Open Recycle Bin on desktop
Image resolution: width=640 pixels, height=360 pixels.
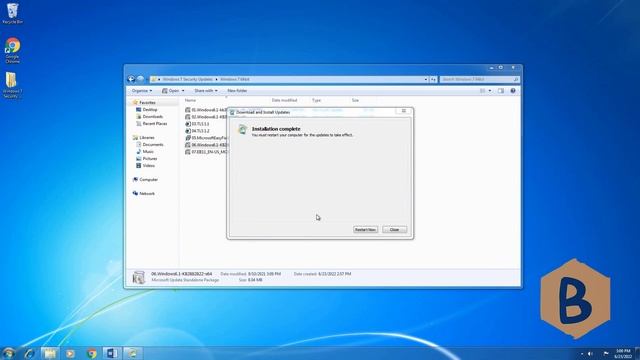tap(12, 13)
